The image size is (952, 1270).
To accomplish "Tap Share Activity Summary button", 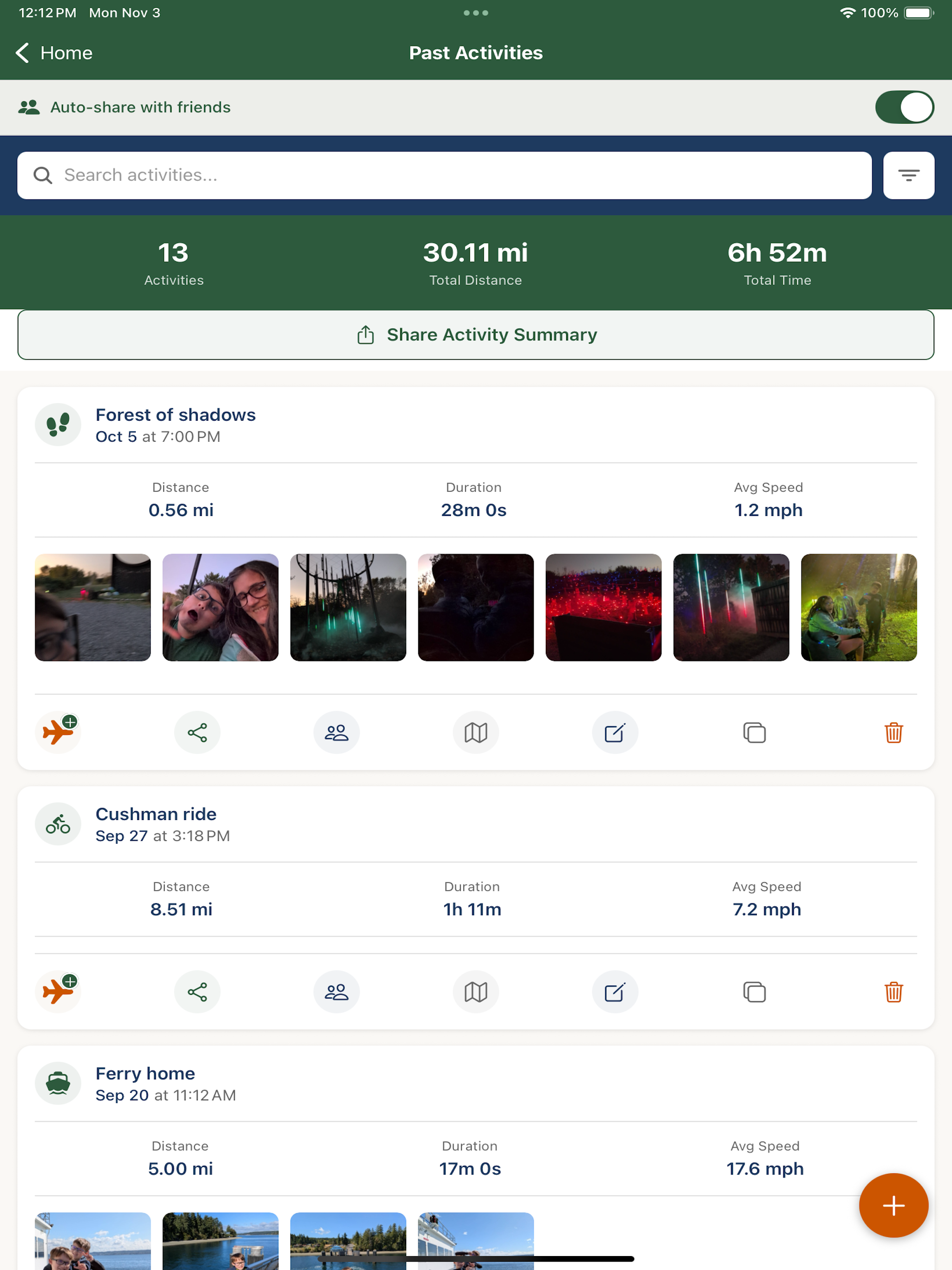I will pos(476,335).
